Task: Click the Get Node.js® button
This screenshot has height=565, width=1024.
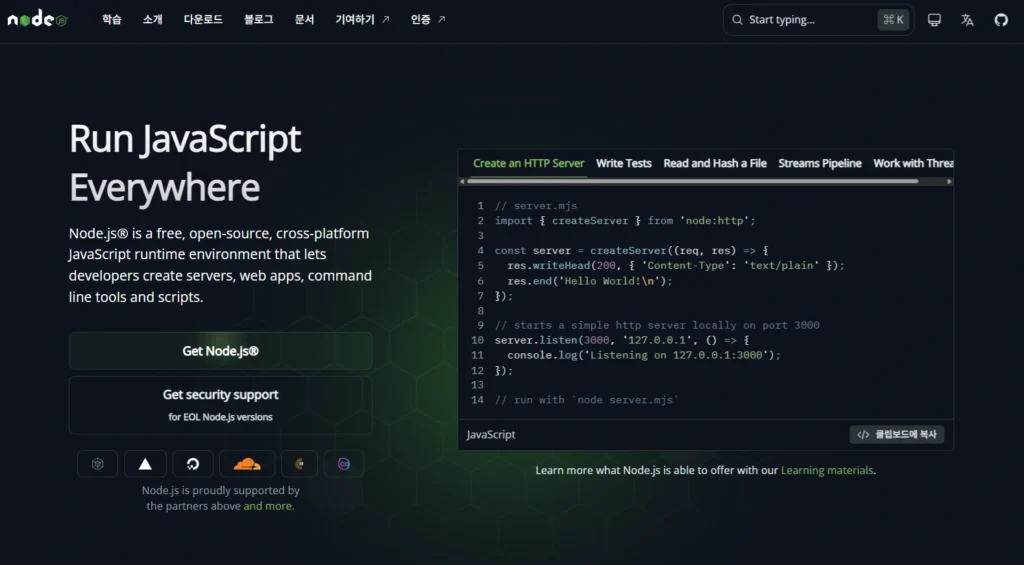Action: (x=221, y=351)
